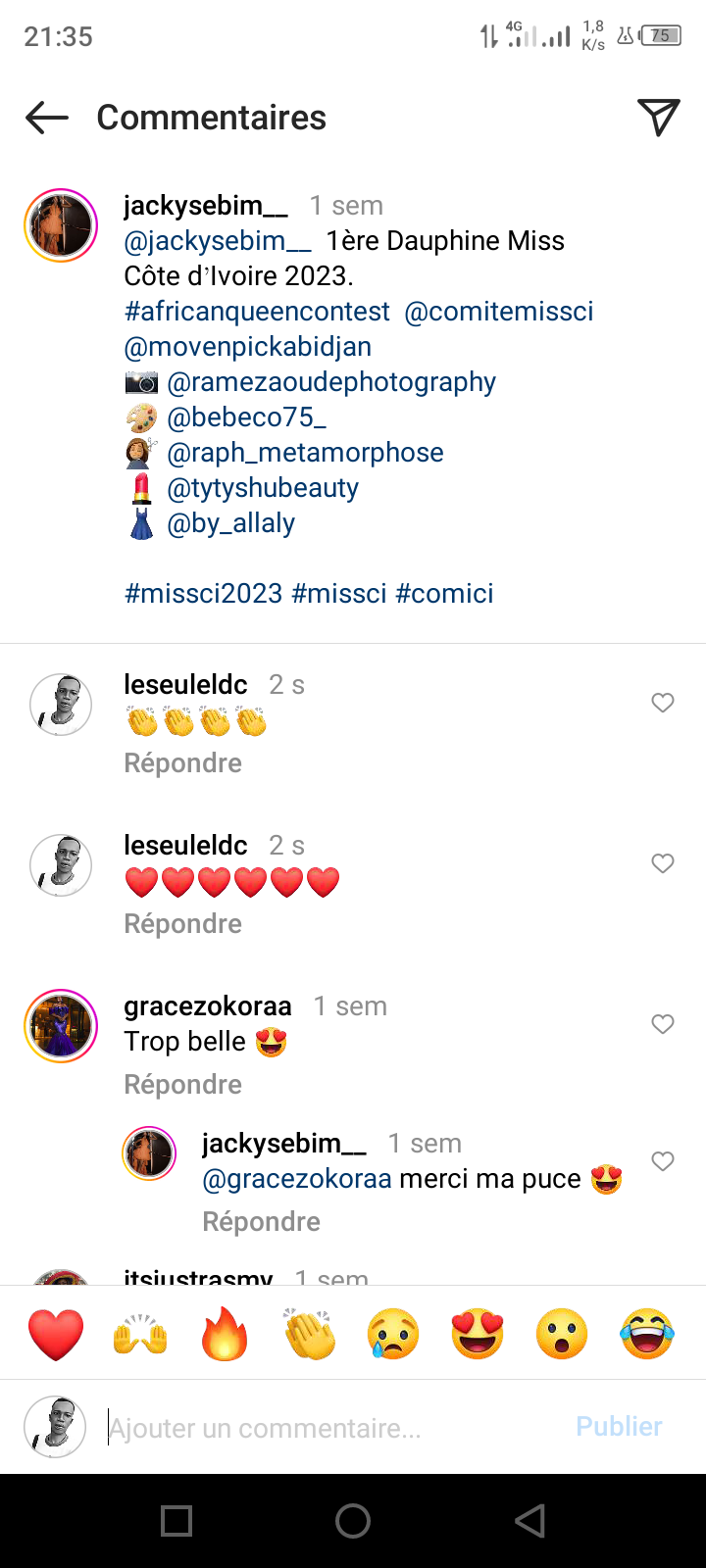Like leseuleldc's clapping hands comment
This screenshot has height=1568, width=706.
[663, 703]
